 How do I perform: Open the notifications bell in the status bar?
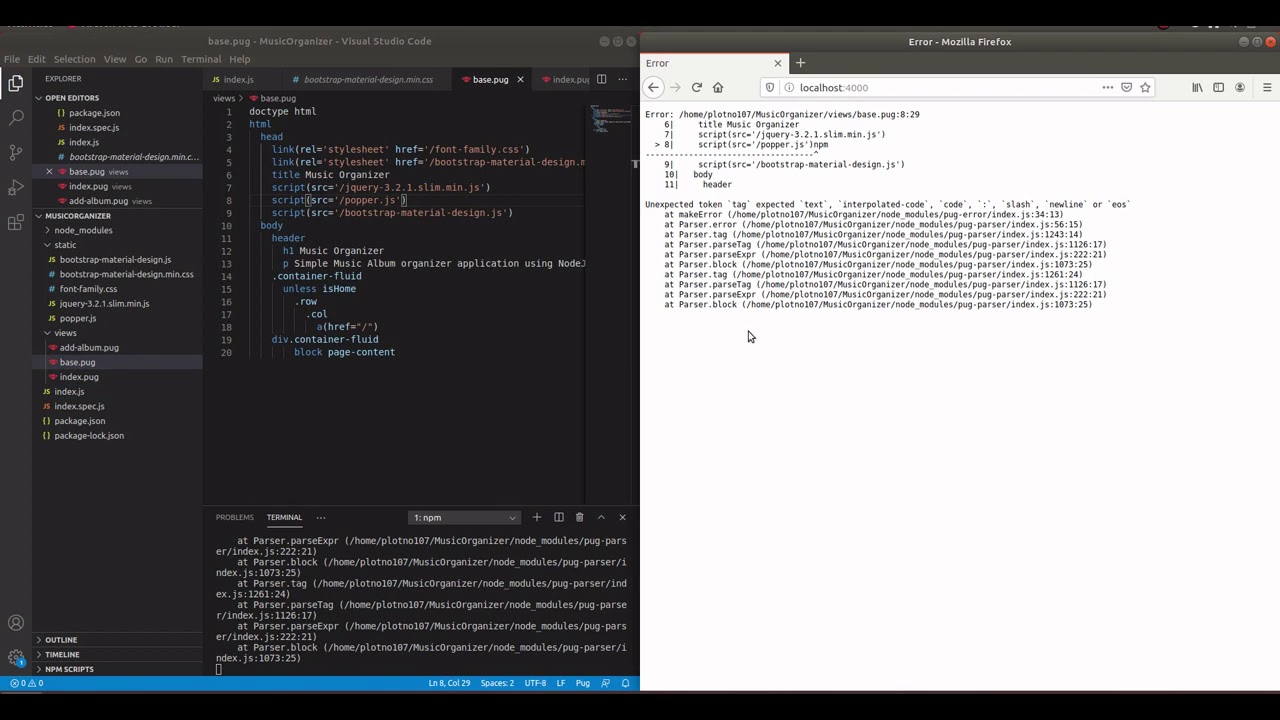tap(626, 683)
